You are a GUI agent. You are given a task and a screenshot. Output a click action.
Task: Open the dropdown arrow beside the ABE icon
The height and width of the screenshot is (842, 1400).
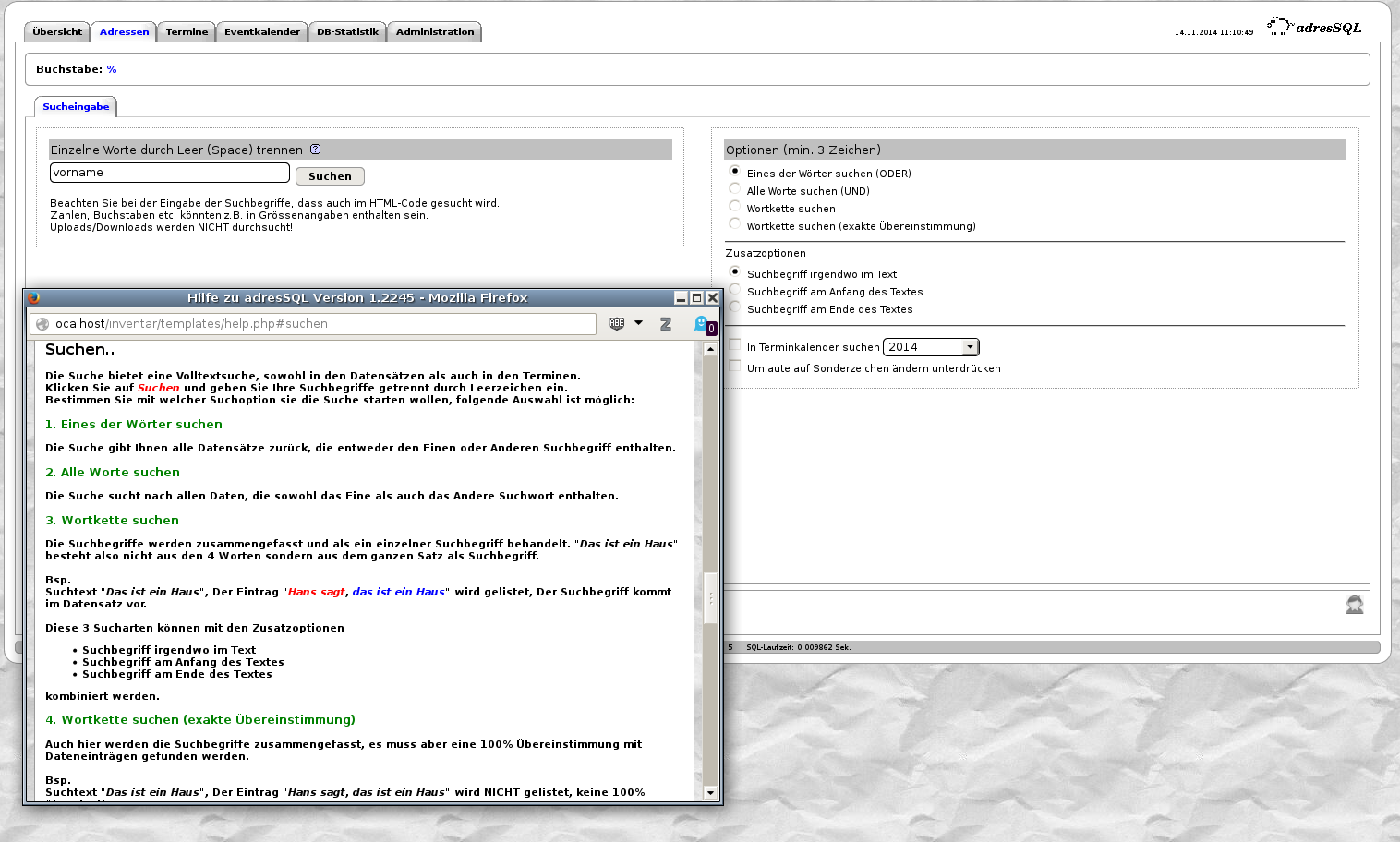[638, 323]
